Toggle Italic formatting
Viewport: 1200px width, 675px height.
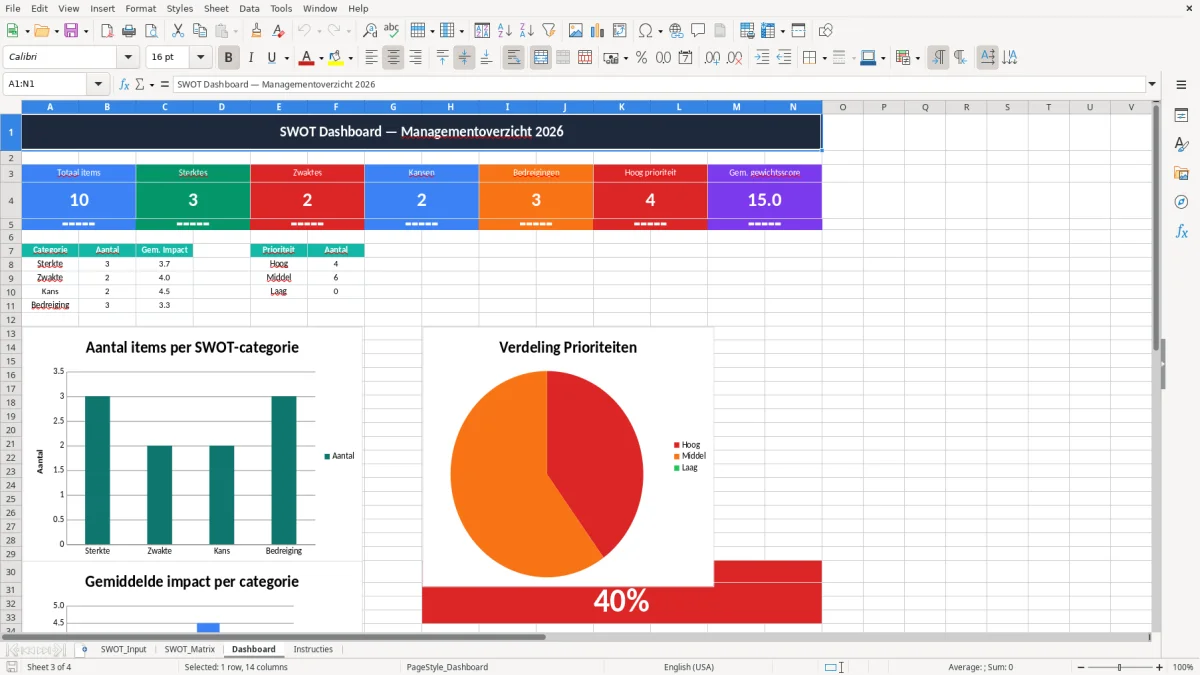tap(251, 58)
